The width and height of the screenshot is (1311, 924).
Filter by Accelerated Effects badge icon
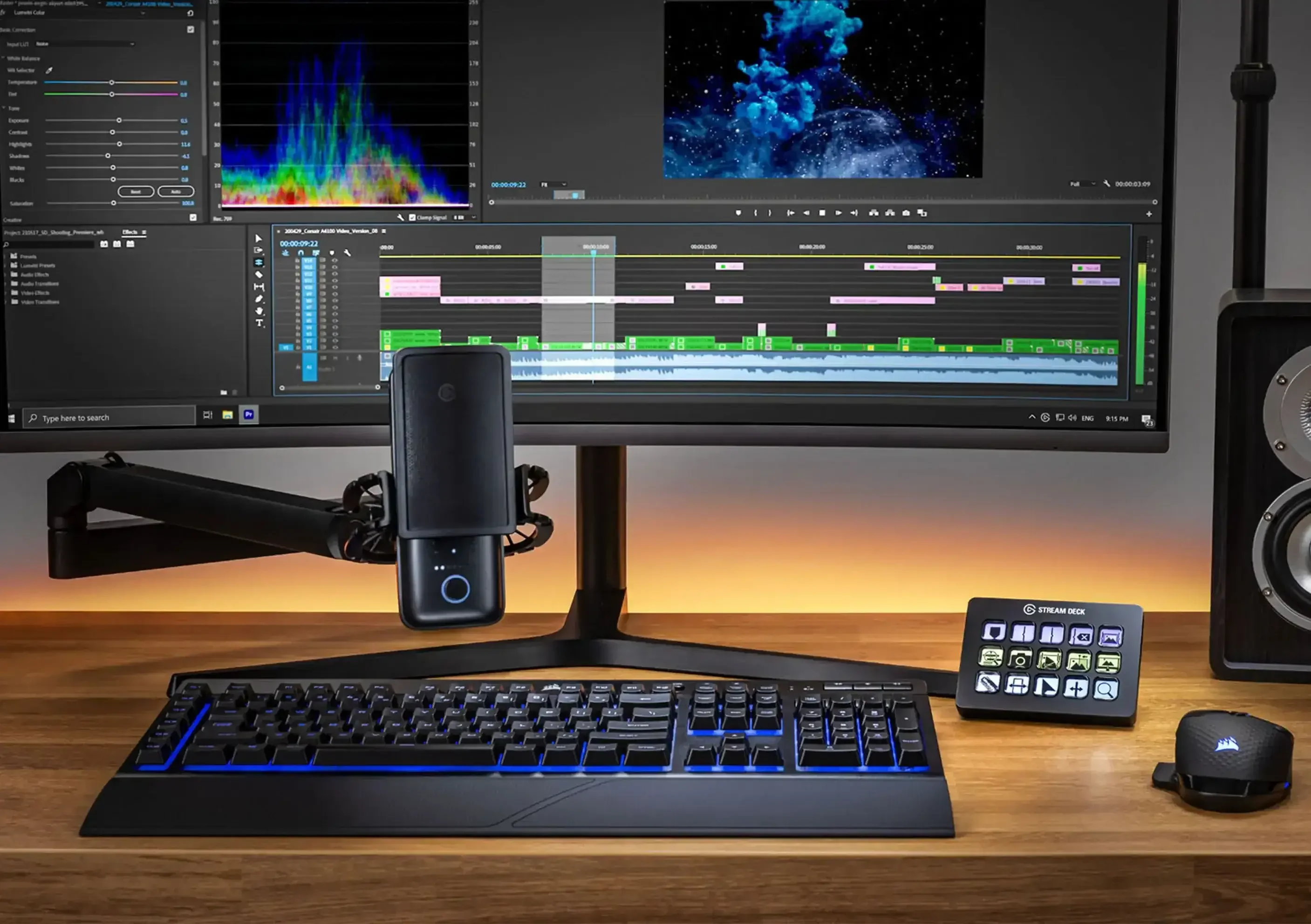tap(104, 244)
